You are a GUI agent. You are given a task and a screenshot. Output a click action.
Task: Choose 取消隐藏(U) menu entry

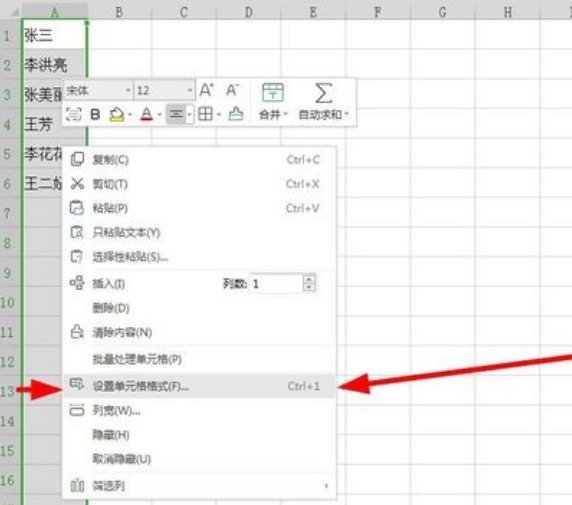pyautogui.click(x=199, y=459)
